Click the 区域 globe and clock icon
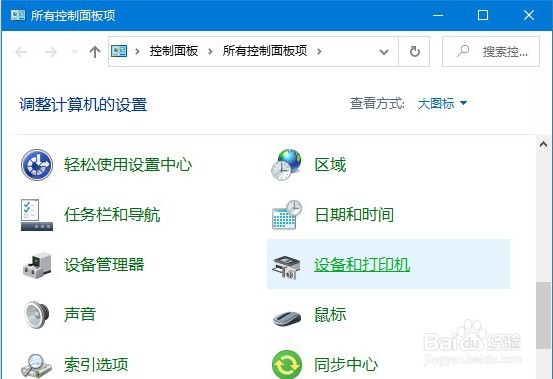This screenshot has width=553, height=379. (x=286, y=165)
